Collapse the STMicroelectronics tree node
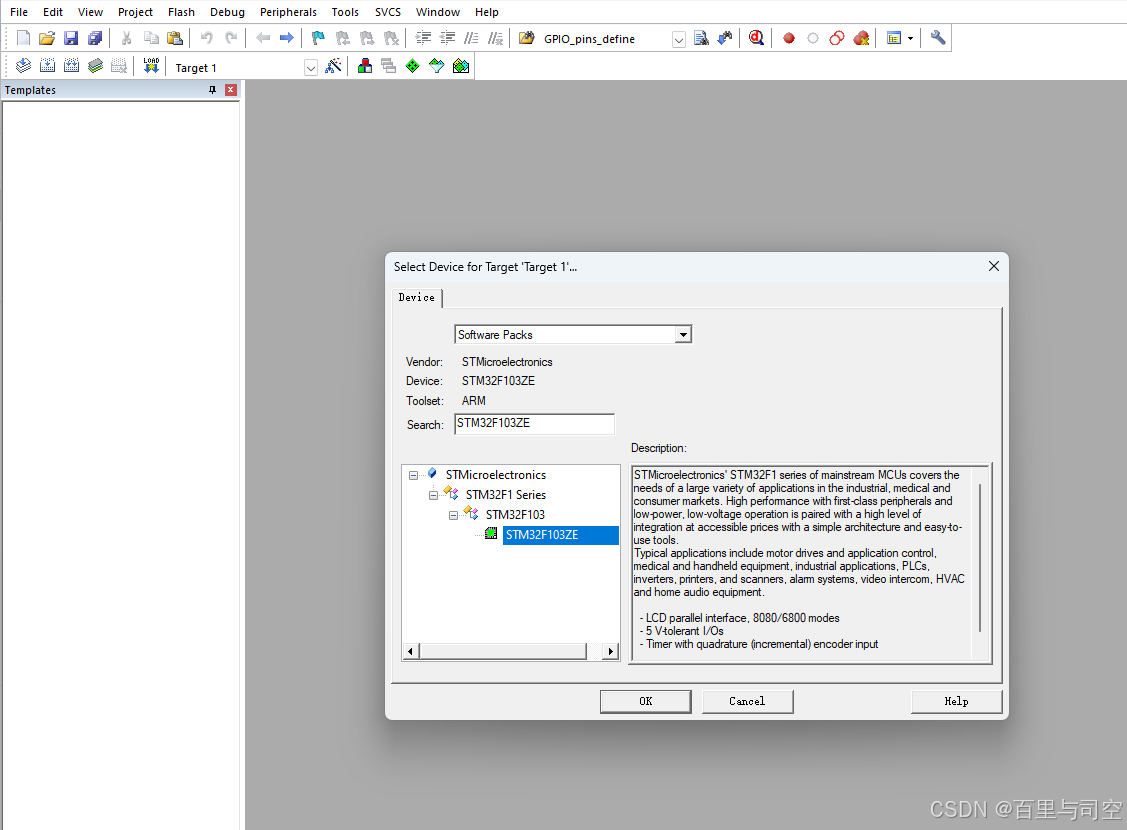Image resolution: width=1127 pixels, height=830 pixels. [413, 475]
